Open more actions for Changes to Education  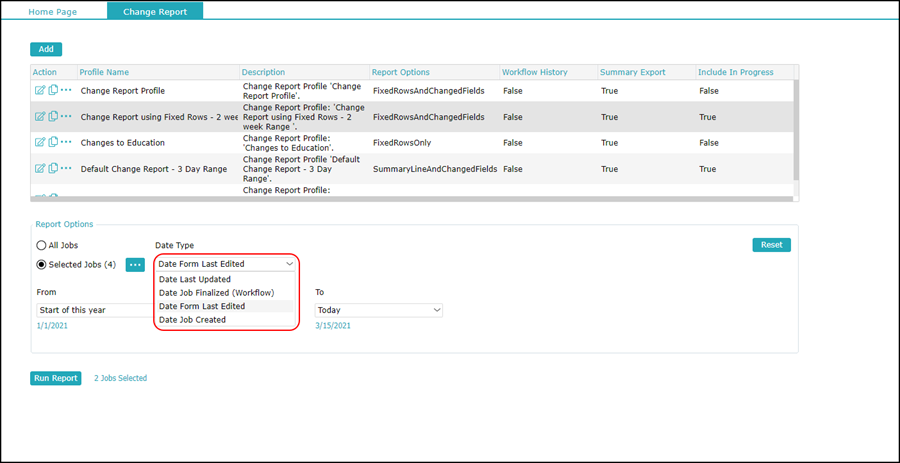coord(66,142)
